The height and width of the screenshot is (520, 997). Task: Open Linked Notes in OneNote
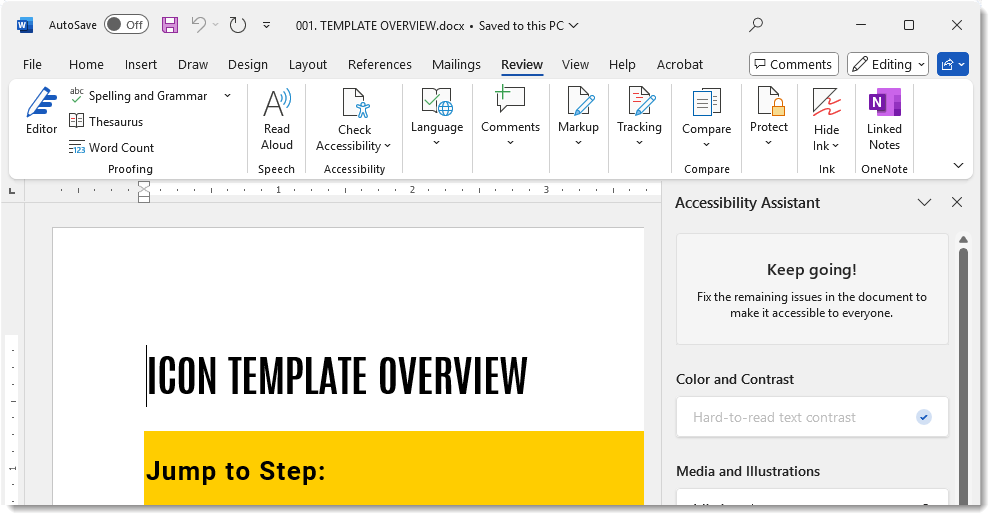884,119
